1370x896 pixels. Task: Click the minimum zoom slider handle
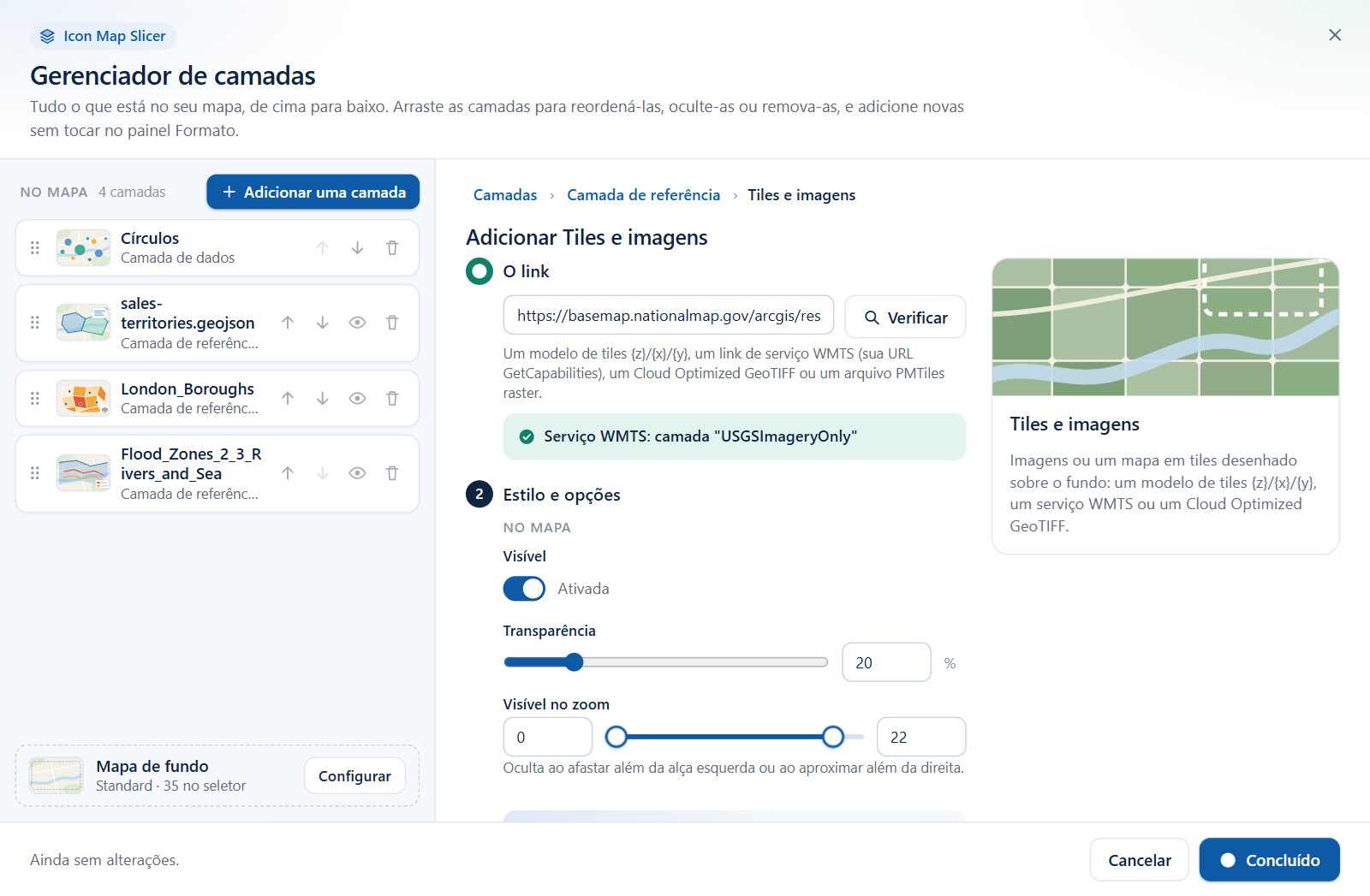[x=616, y=737]
